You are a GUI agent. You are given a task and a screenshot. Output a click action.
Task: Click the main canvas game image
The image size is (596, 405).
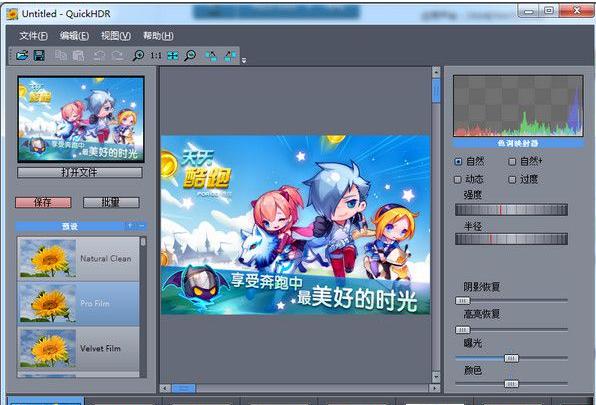coord(295,225)
